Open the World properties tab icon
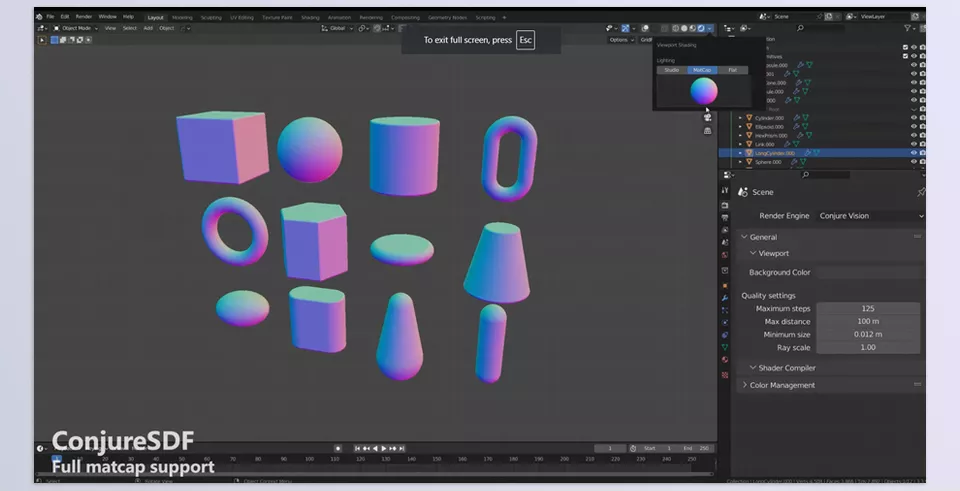Viewport: 960px width, 491px height. [x=725, y=255]
